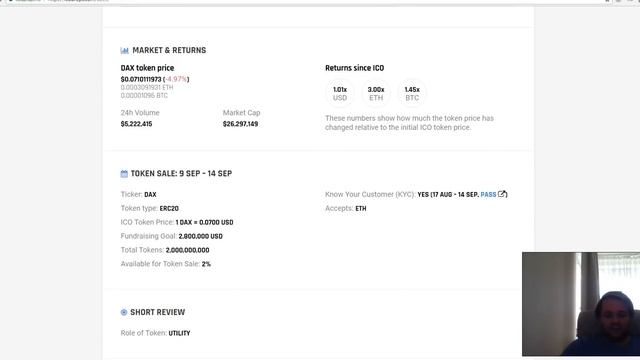Click the -4.97% price change figure
This screenshot has width=640, height=360.
(176, 79)
